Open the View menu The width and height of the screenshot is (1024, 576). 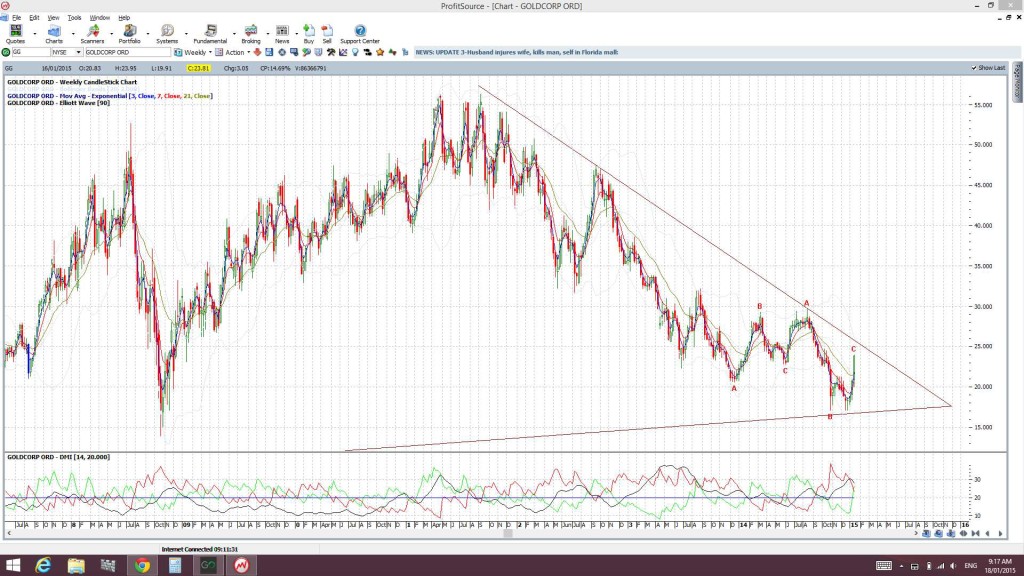click(54, 18)
